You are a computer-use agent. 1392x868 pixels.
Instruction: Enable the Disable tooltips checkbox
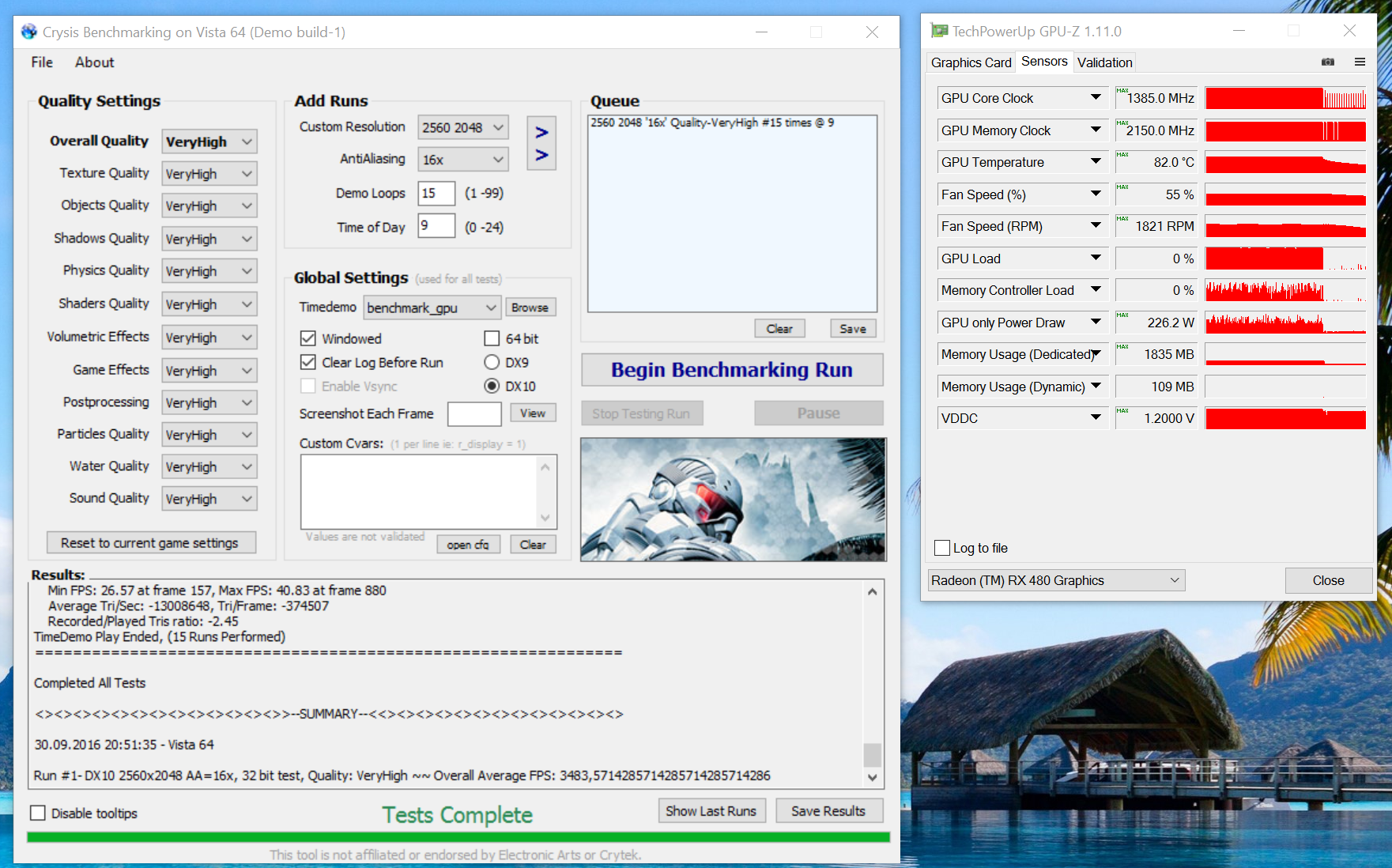(x=37, y=813)
